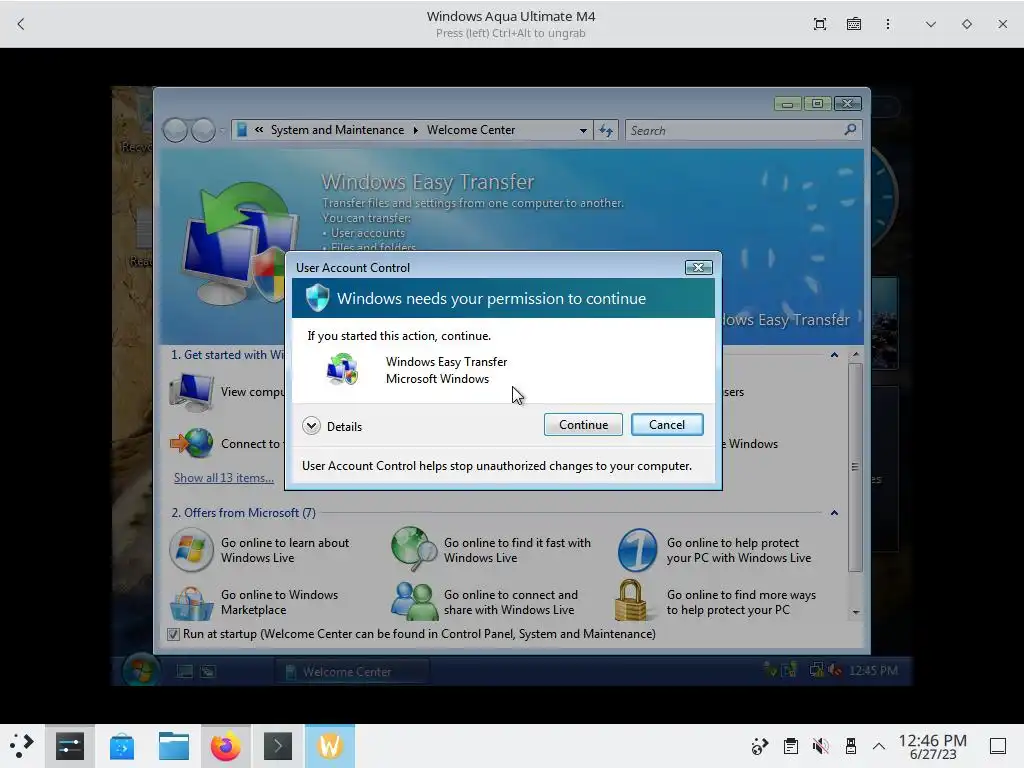1024x768 pixels.
Task: Click Windows Easy Transfer heading text
Action: tap(428, 182)
